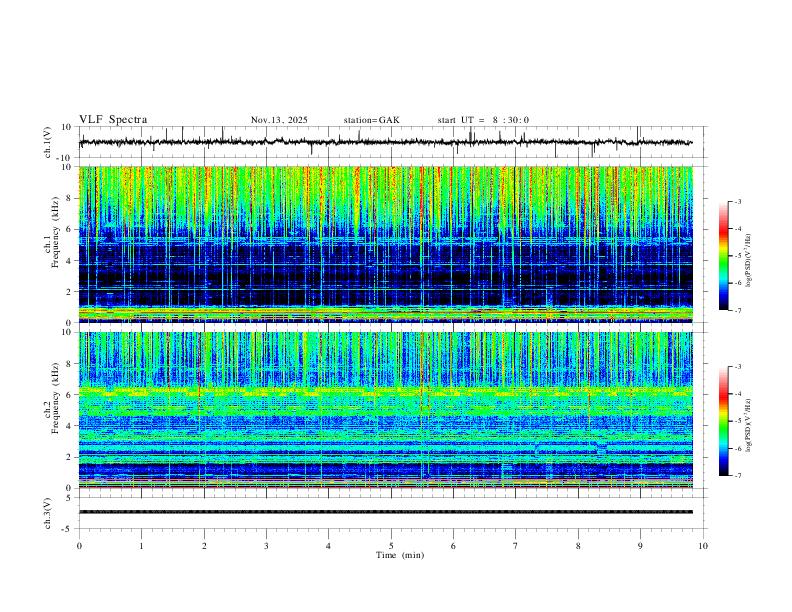The image size is (792, 612).
Task: Click the upper colorbar's log(PSD) label
Action: coord(749,261)
